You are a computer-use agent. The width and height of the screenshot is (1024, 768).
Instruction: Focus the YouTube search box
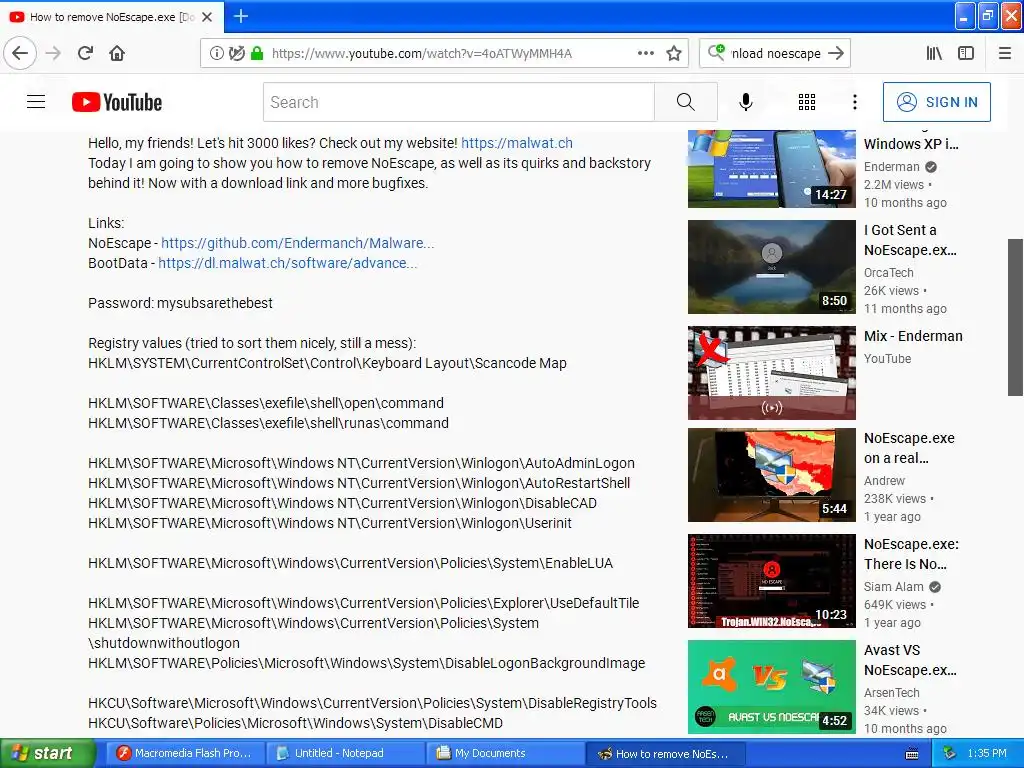click(x=458, y=102)
